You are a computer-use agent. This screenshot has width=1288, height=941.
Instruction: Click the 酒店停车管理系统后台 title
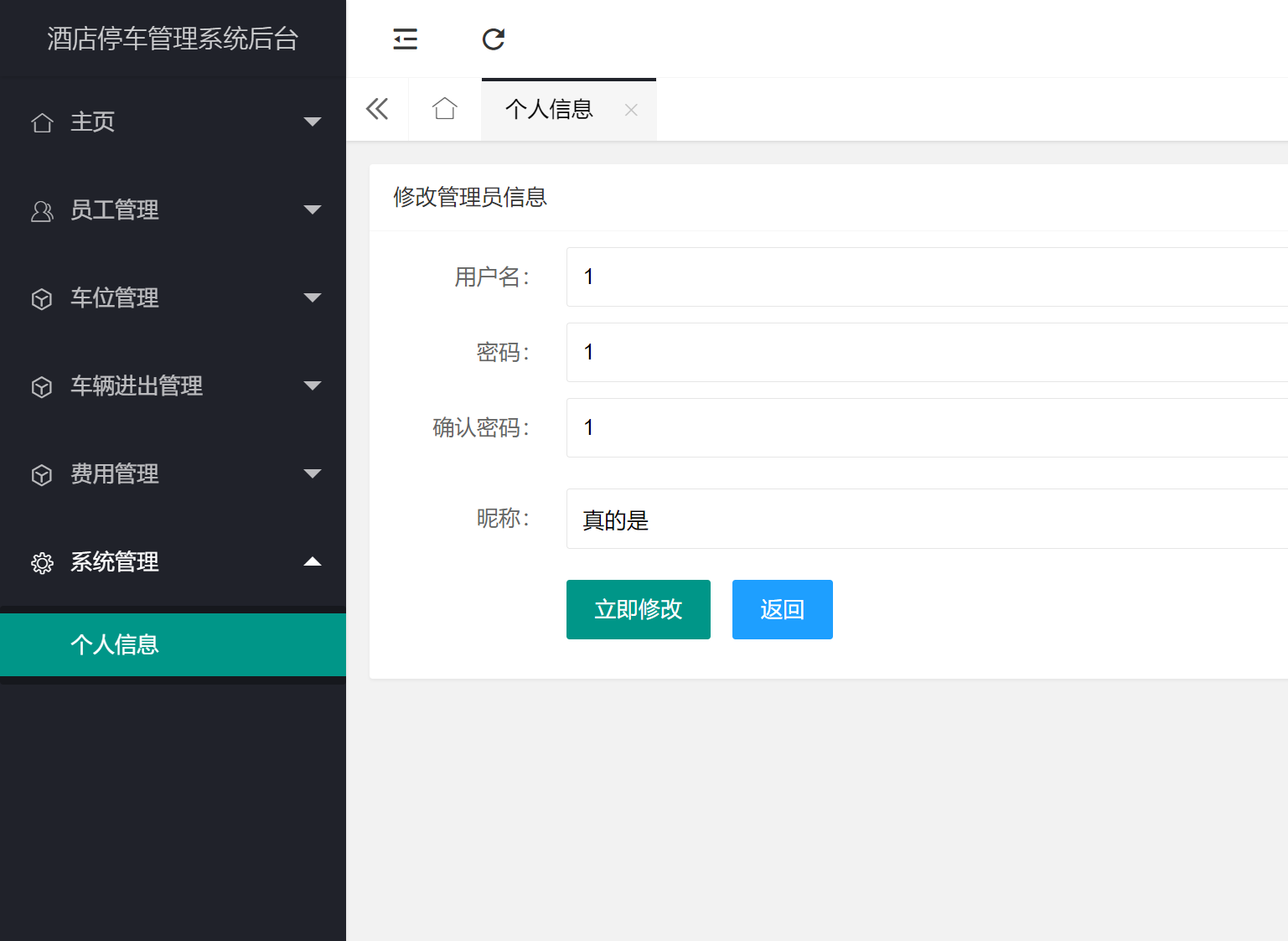click(x=173, y=39)
